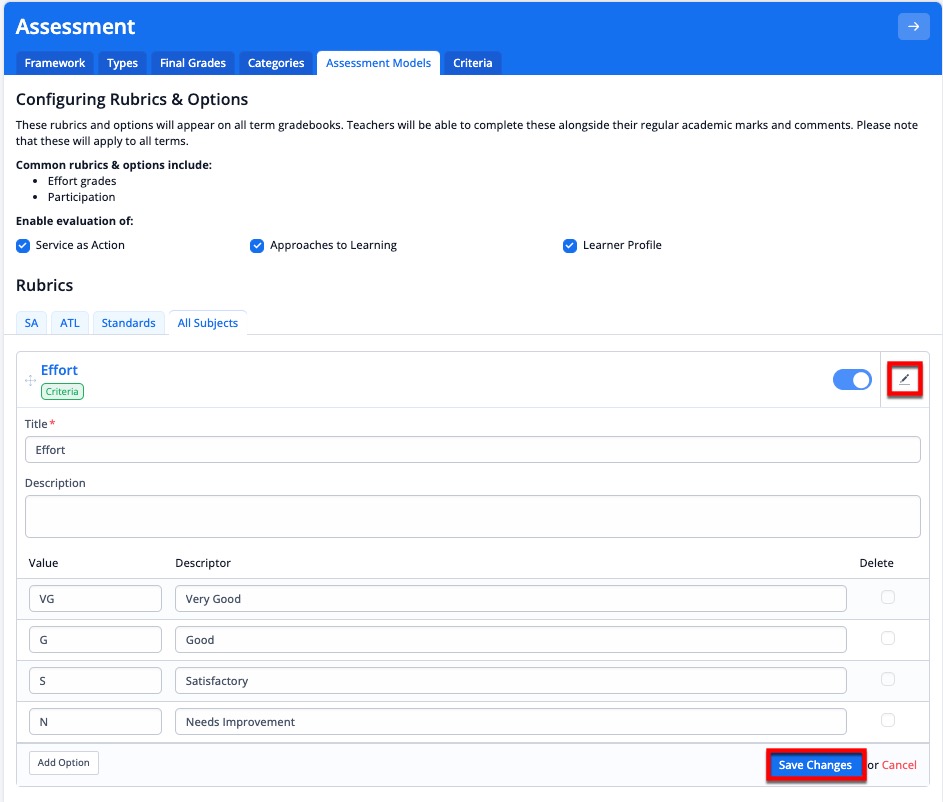Uncheck Approaches to Learning
This screenshot has width=943, height=802.
point(257,245)
